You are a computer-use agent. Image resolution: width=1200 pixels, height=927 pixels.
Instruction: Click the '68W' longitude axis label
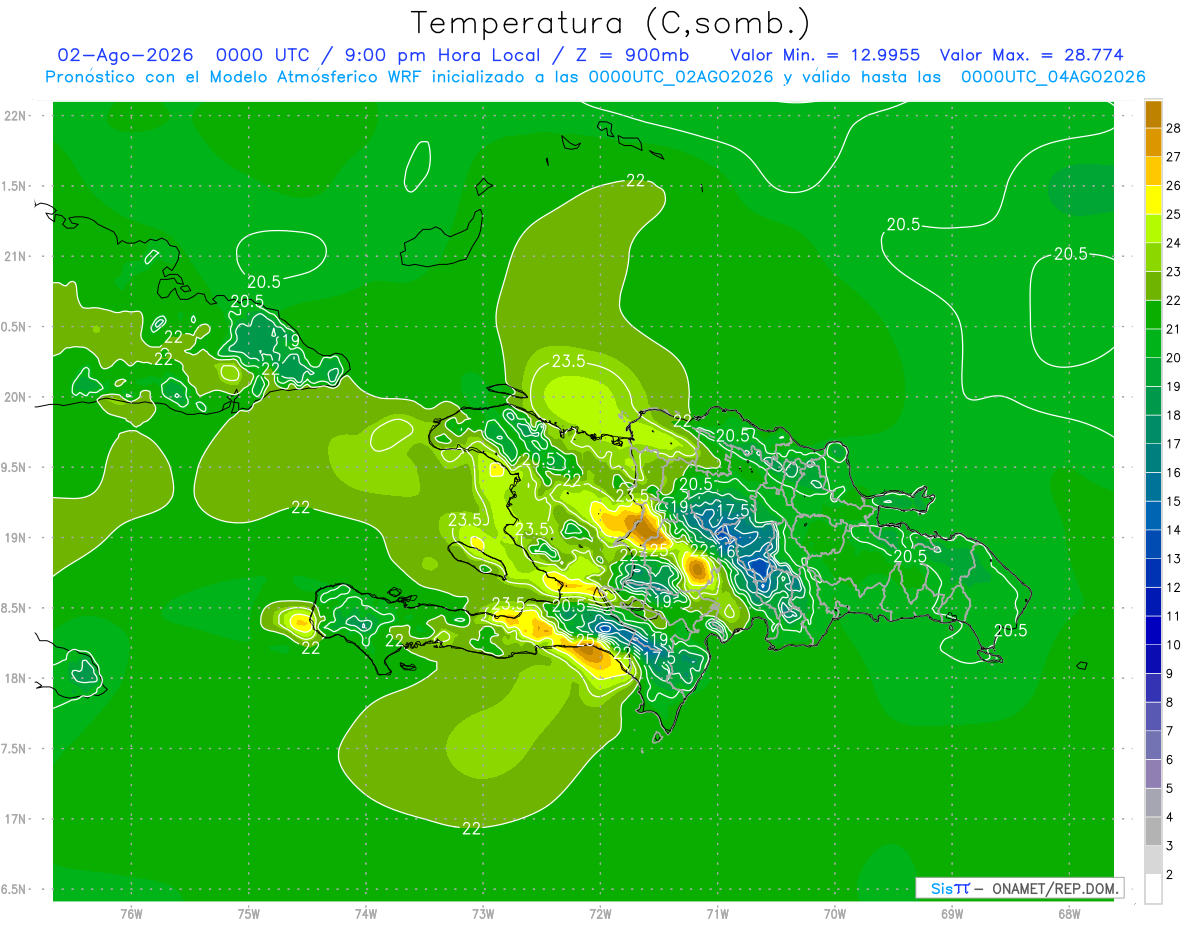(x=1069, y=914)
